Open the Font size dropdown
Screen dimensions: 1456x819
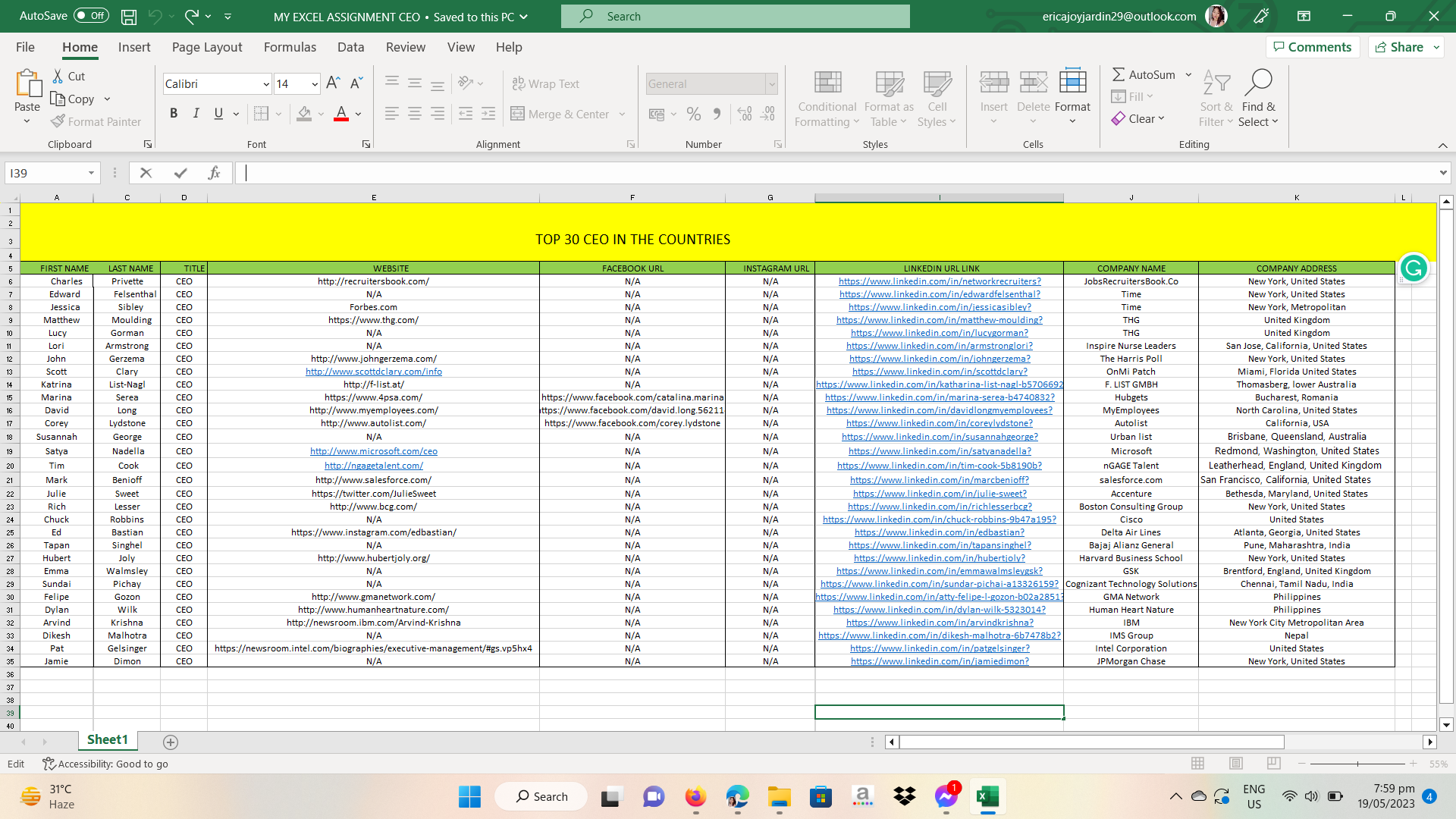pyautogui.click(x=315, y=84)
